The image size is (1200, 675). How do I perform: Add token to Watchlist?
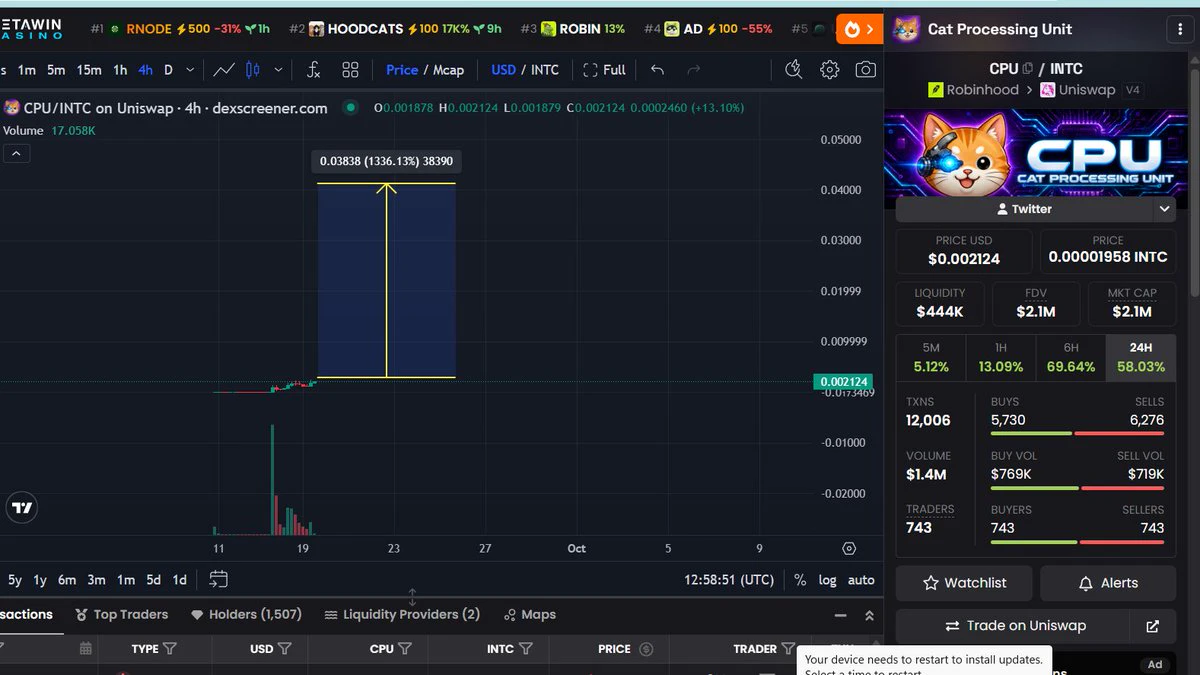[x=964, y=583]
